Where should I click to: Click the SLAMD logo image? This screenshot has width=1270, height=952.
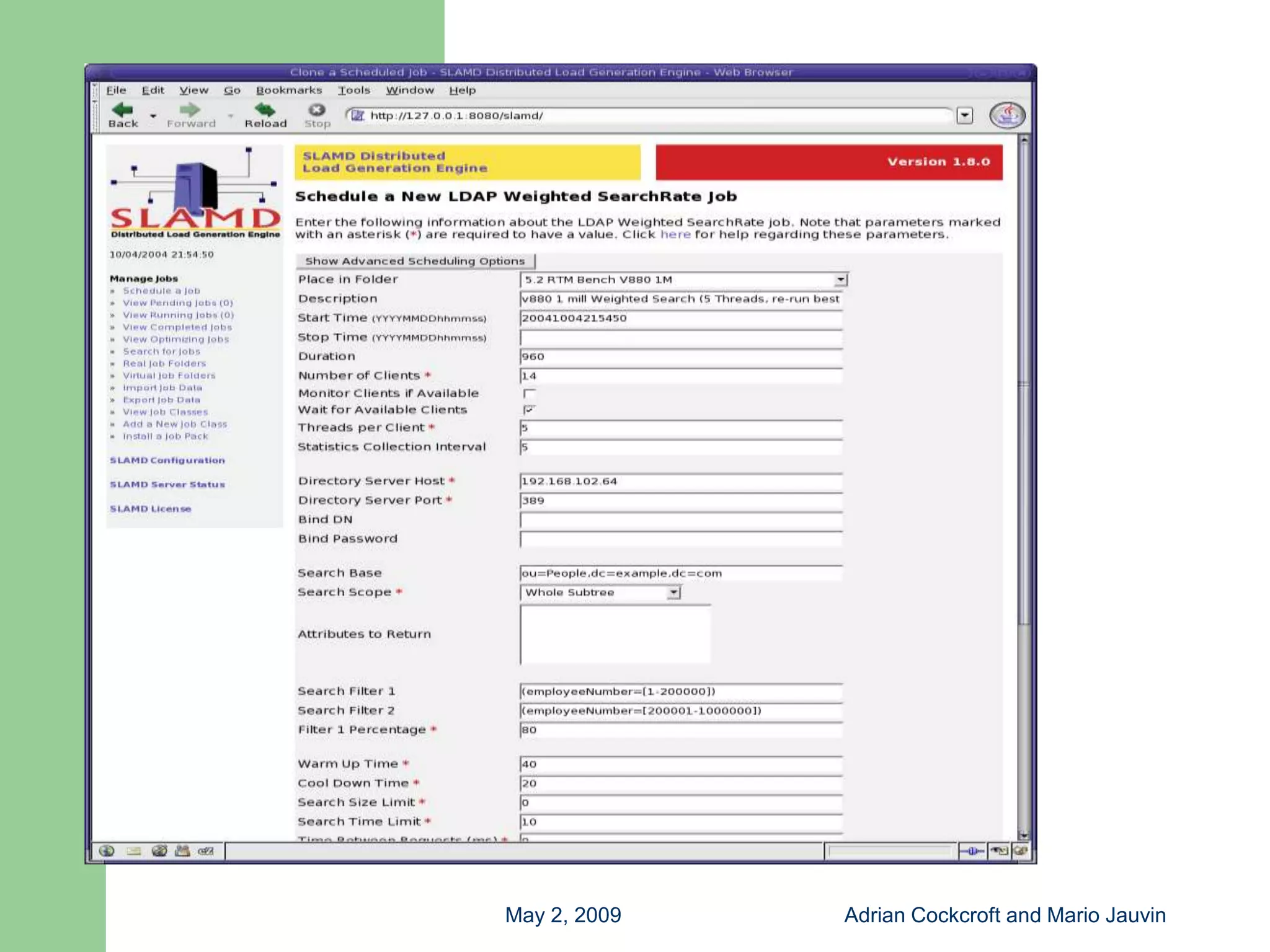(x=195, y=192)
